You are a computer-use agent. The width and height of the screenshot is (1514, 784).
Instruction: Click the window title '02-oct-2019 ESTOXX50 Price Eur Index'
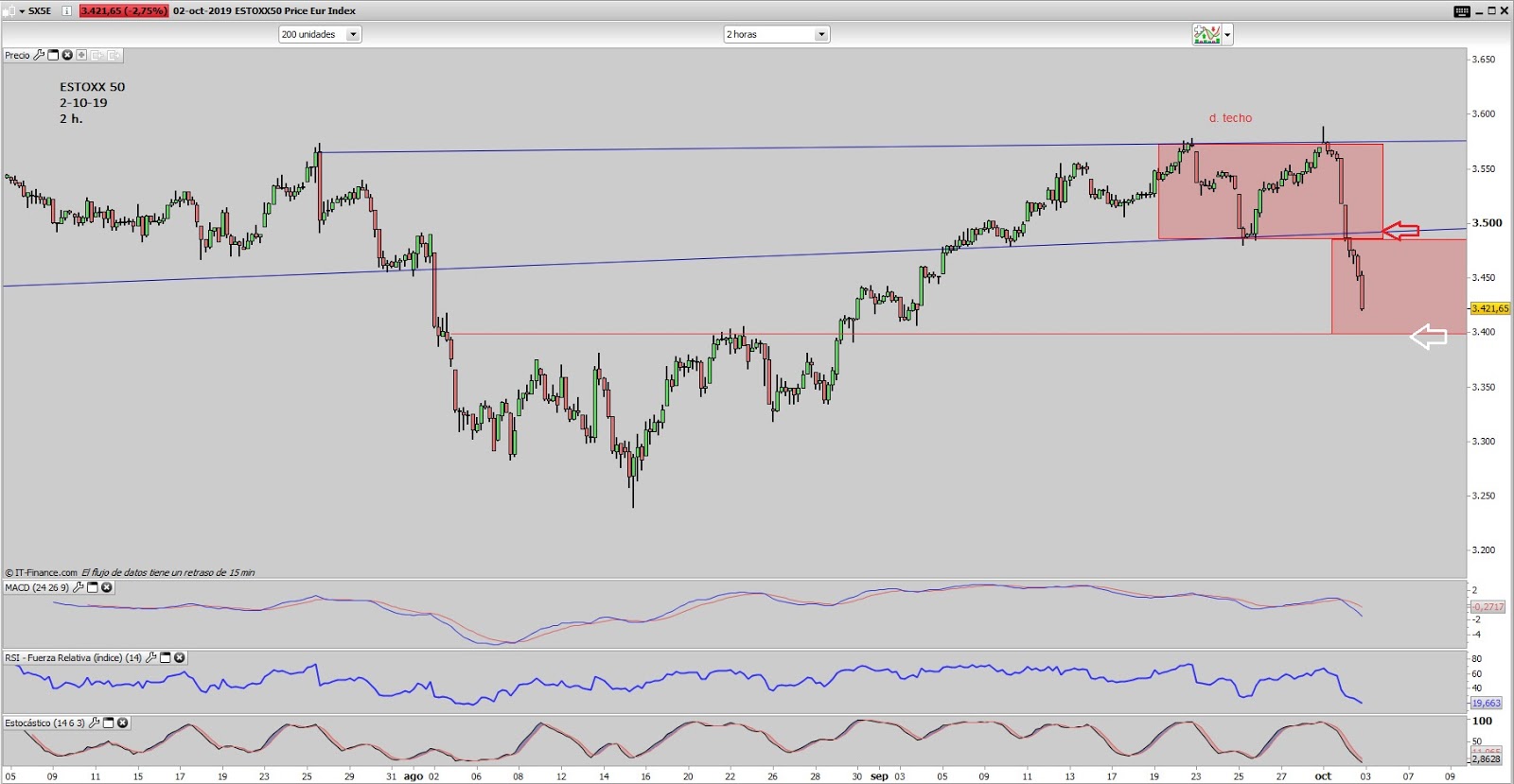click(x=264, y=11)
